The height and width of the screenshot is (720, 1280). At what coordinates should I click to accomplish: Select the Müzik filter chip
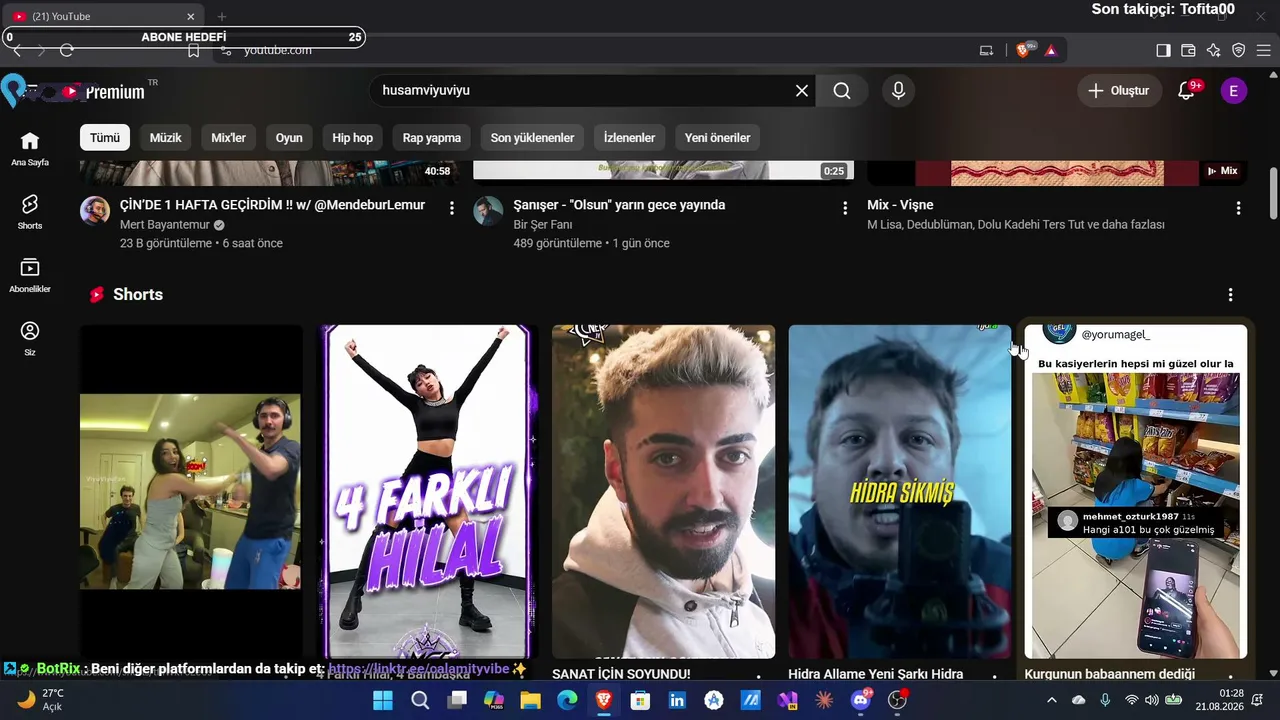(x=166, y=138)
